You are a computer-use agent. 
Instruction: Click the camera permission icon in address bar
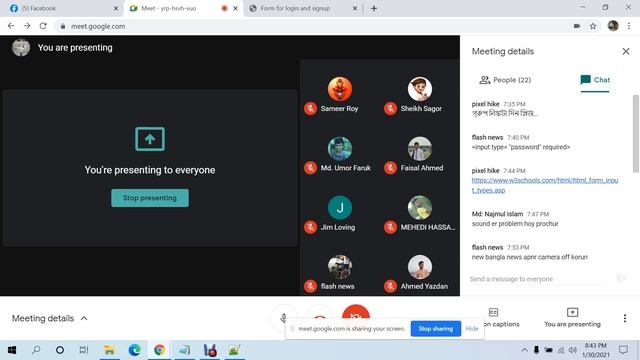[577, 26]
